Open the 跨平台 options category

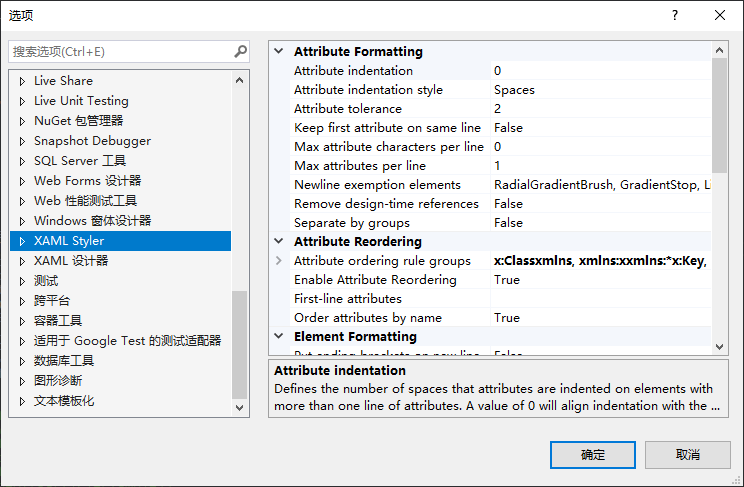pos(52,301)
